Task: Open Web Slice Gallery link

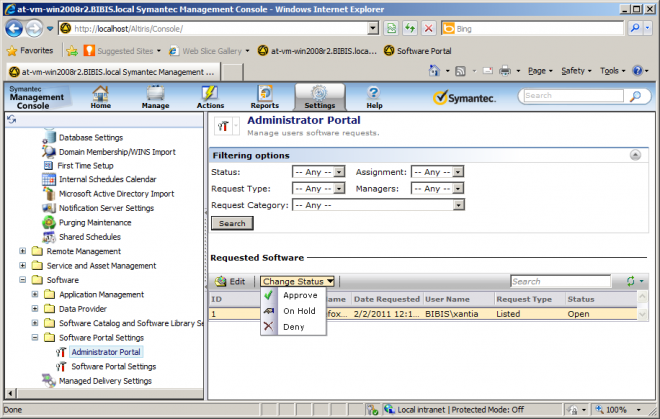Action: [x=209, y=51]
